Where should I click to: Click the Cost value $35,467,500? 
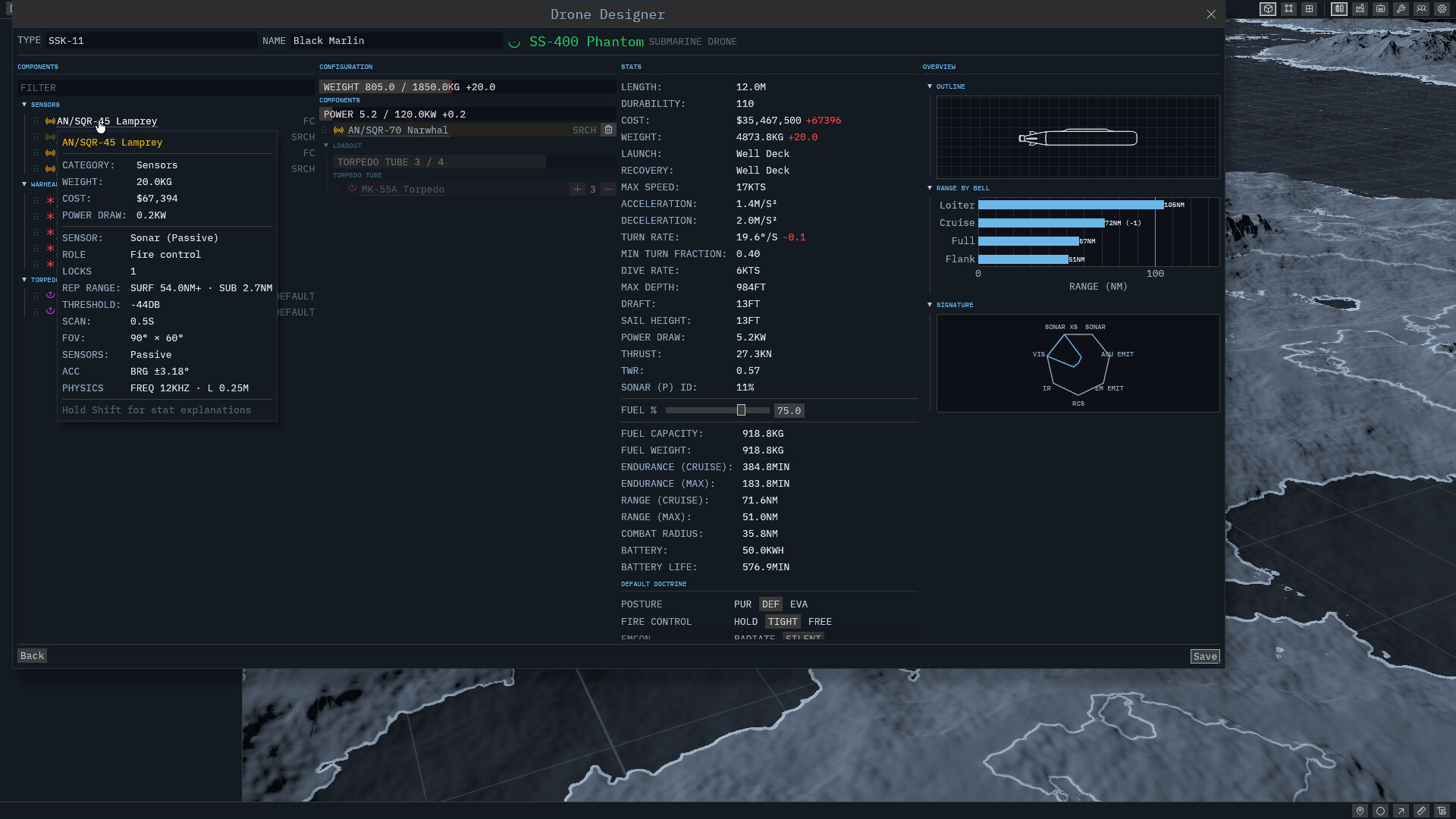(768, 121)
